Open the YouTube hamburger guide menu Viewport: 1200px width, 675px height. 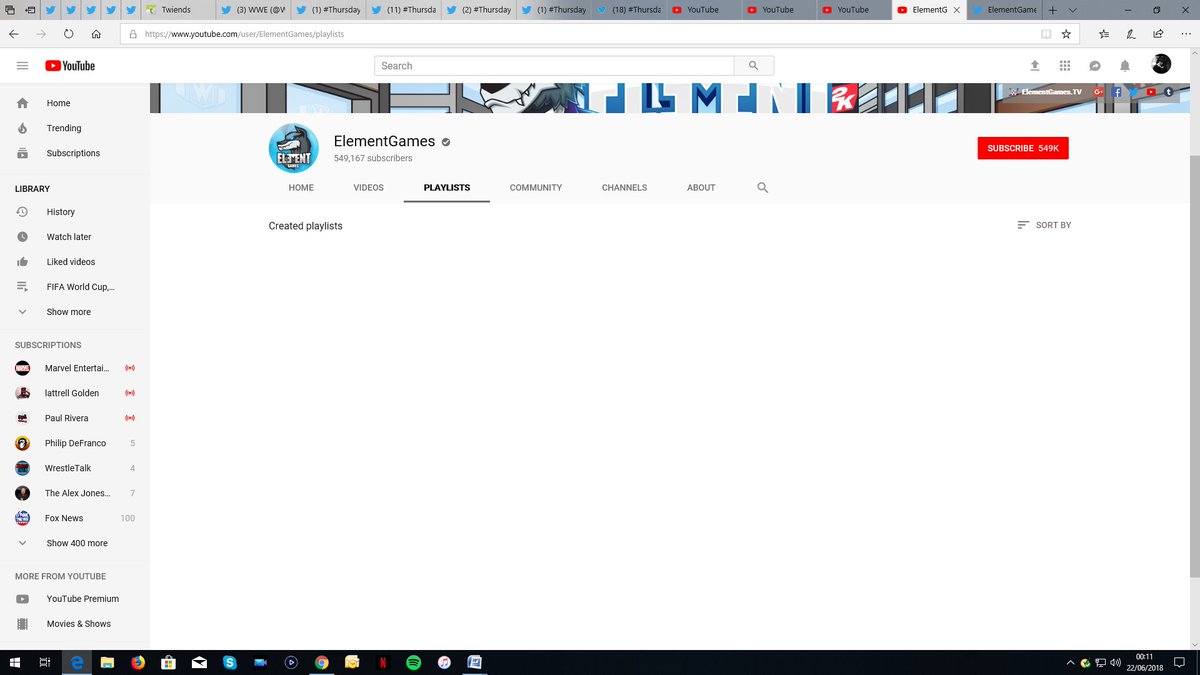pyautogui.click(x=22, y=66)
